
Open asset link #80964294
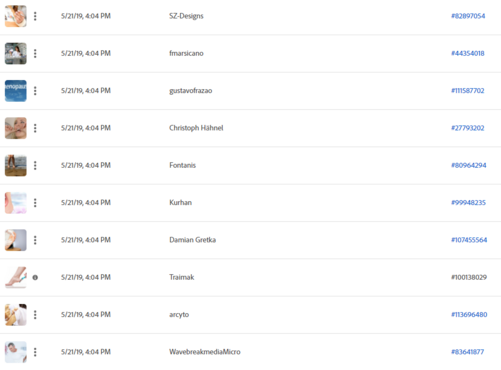point(469,165)
